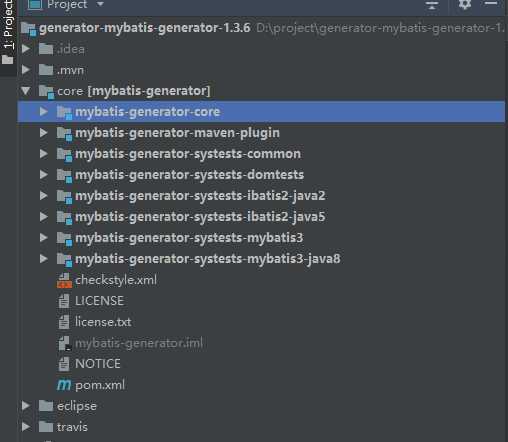This screenshot has width=508, height=442.
Task: Click the root project module folder icon
Action: pyautogui.click(x=29, y=28)
